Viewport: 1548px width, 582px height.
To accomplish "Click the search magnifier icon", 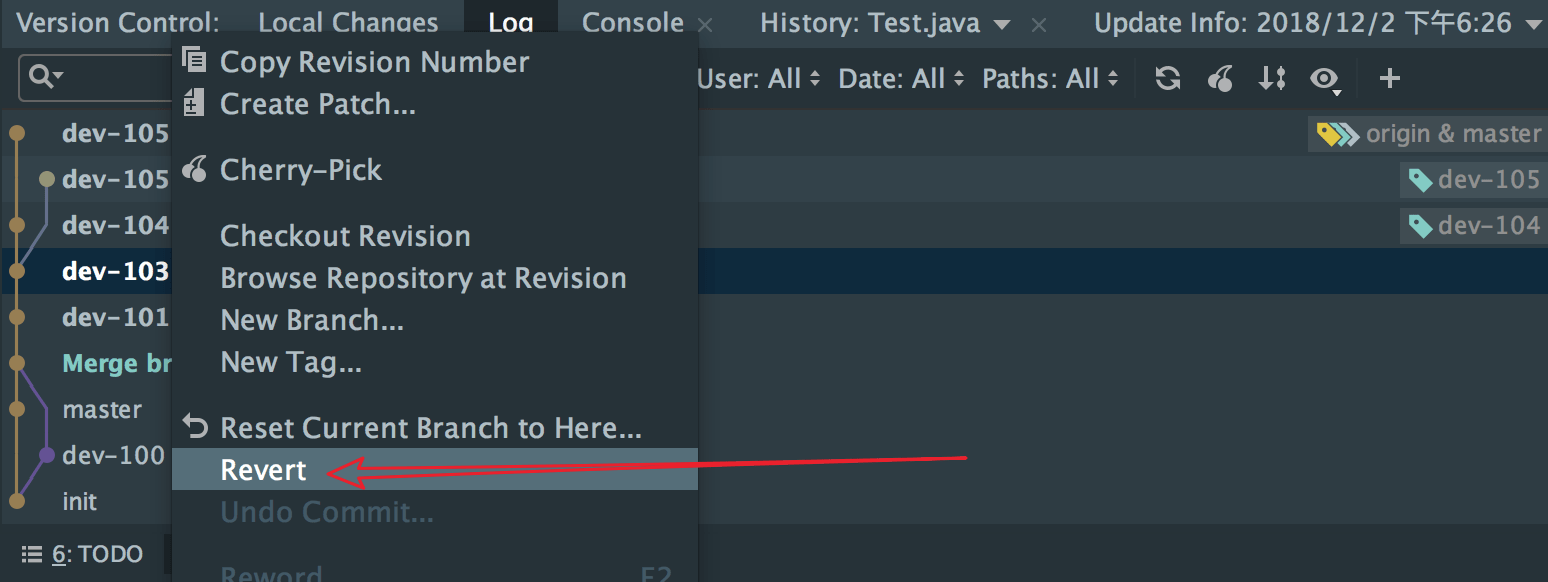I will click(46, 76).
